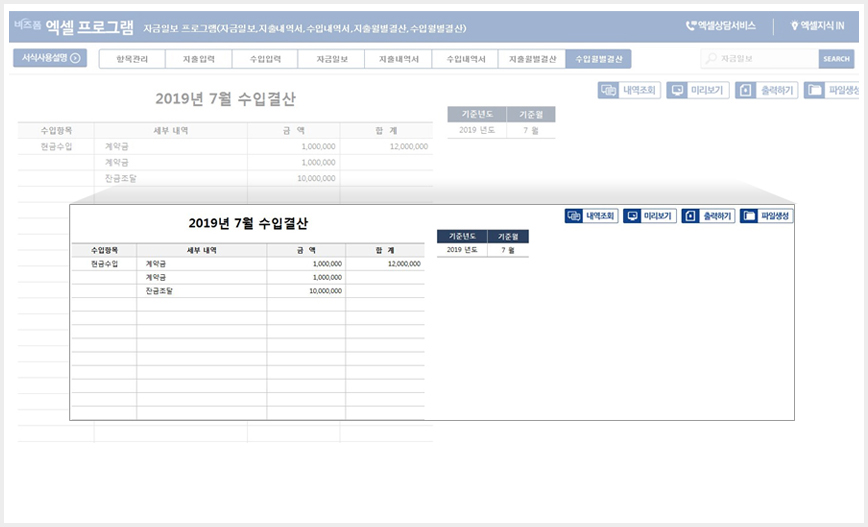Switch to the 수입내역서 tab
The height and width of the screenshot is (527, 868).
pyautogui.click(x=466, y=59)
